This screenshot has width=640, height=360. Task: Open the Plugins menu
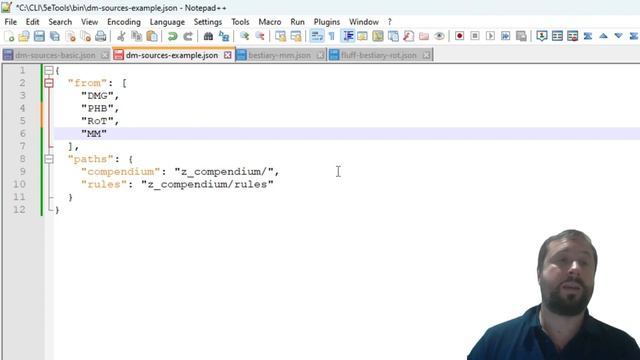pyautogui.click(x=327, y=22)
